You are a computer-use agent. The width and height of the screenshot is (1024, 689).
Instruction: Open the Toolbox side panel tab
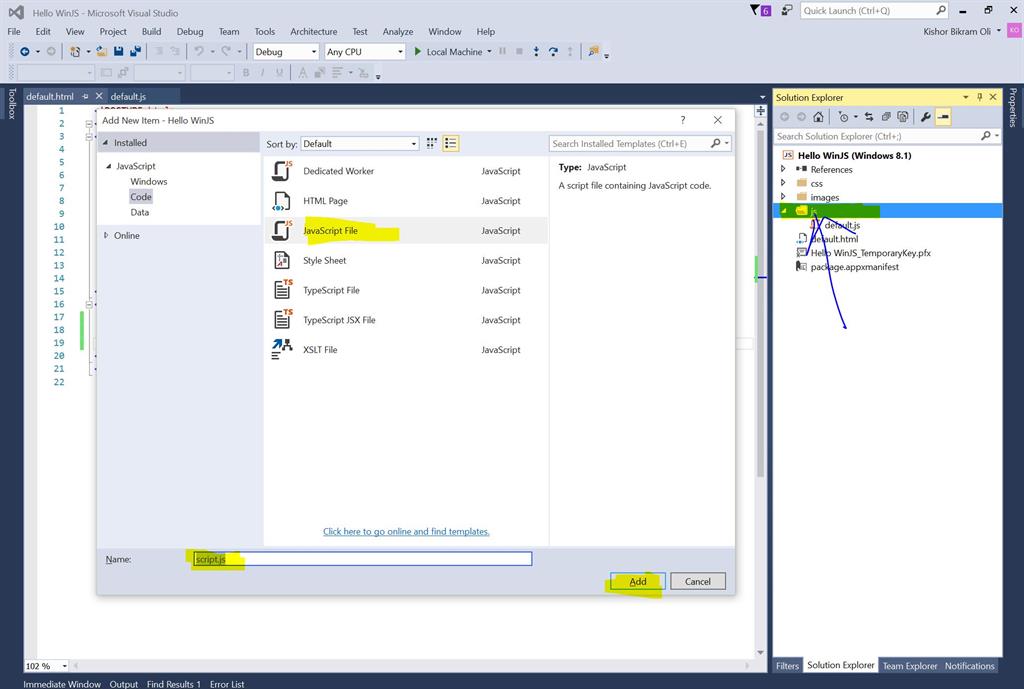(12, 104)
